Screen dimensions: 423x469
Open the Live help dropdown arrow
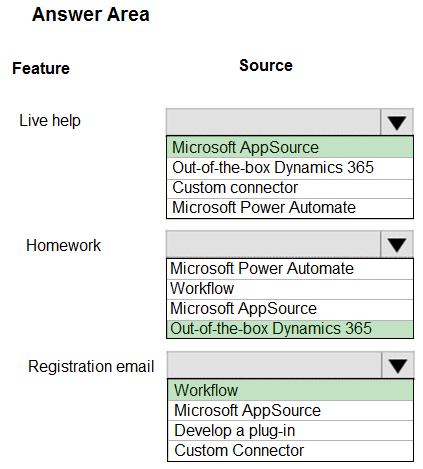(396, 122)
